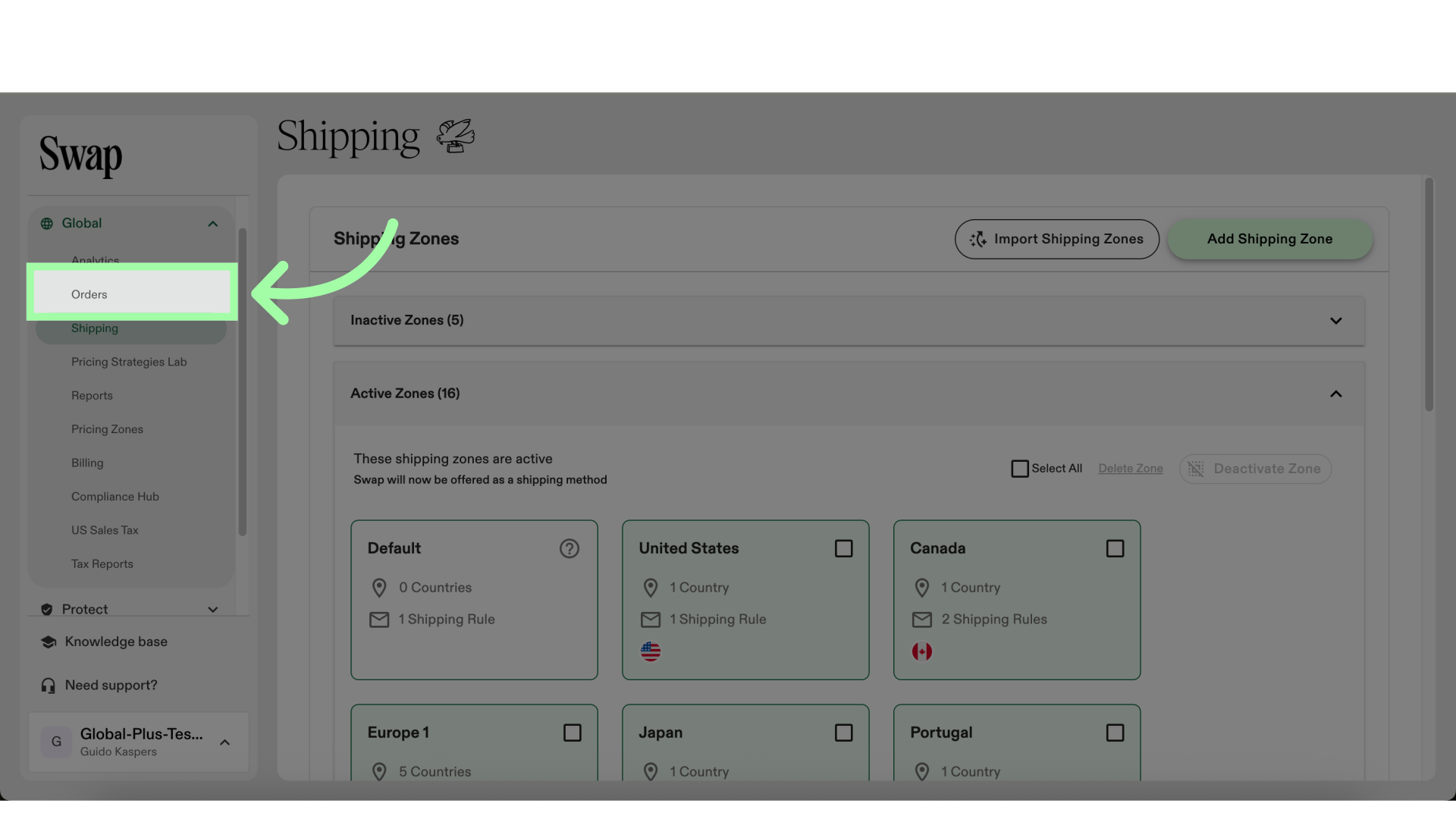Click the Swap logo
The width and height of the screenshot is (1456, 819).
(80, 155)
